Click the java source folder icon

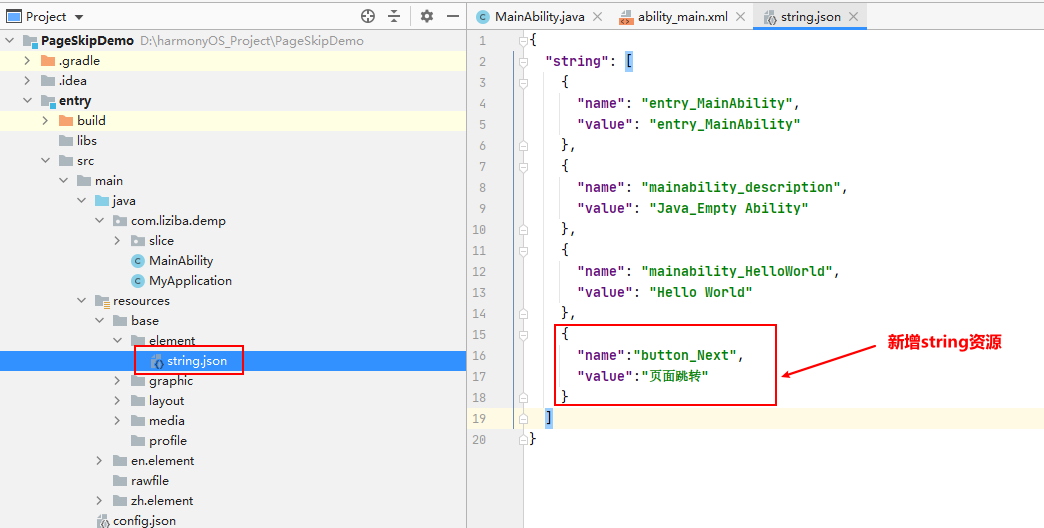point(102,200)
